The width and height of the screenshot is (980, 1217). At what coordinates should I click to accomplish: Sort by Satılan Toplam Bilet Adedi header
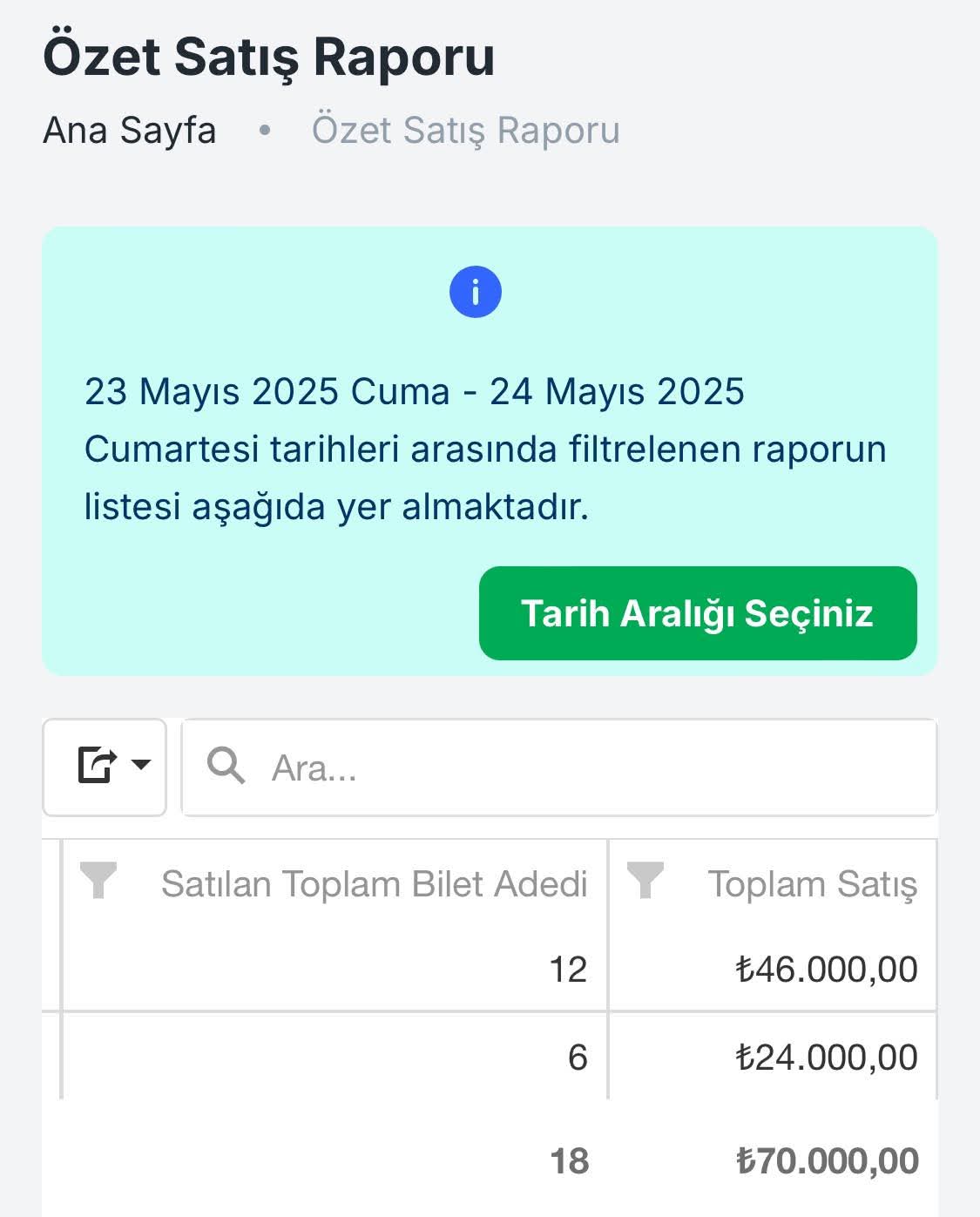(374, 884)
